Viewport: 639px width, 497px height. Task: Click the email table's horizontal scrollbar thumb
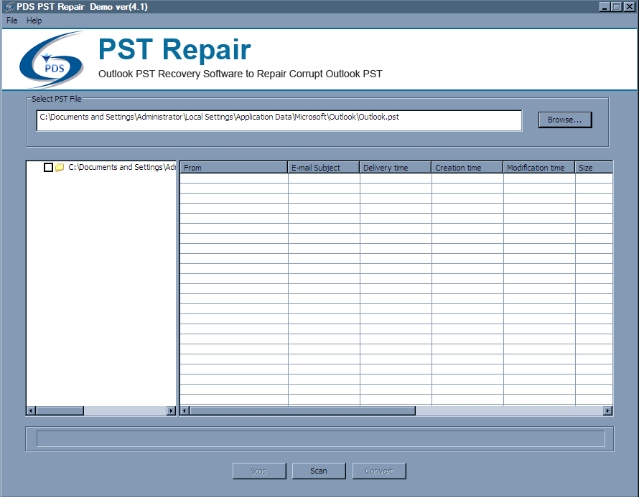click(x=302, y=411)
